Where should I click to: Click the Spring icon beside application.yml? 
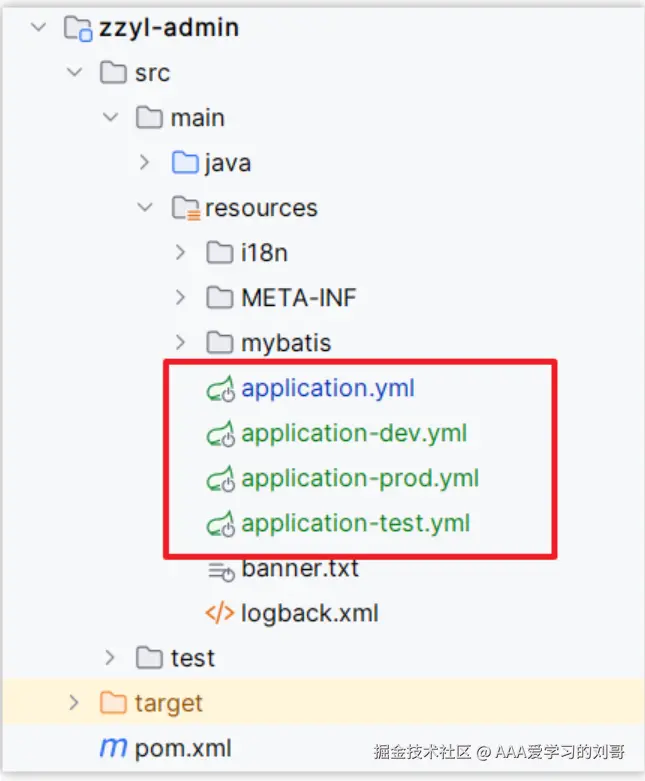[220, 389]
